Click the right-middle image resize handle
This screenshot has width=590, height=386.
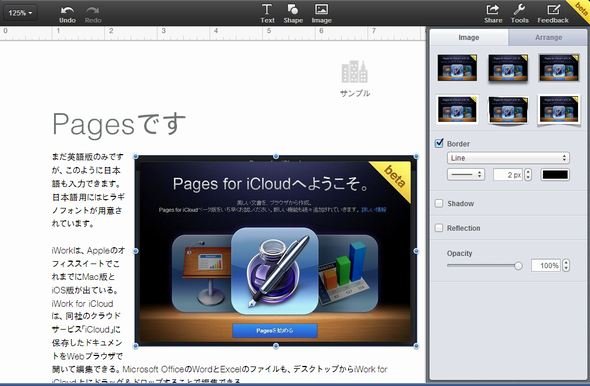(416, 251)
